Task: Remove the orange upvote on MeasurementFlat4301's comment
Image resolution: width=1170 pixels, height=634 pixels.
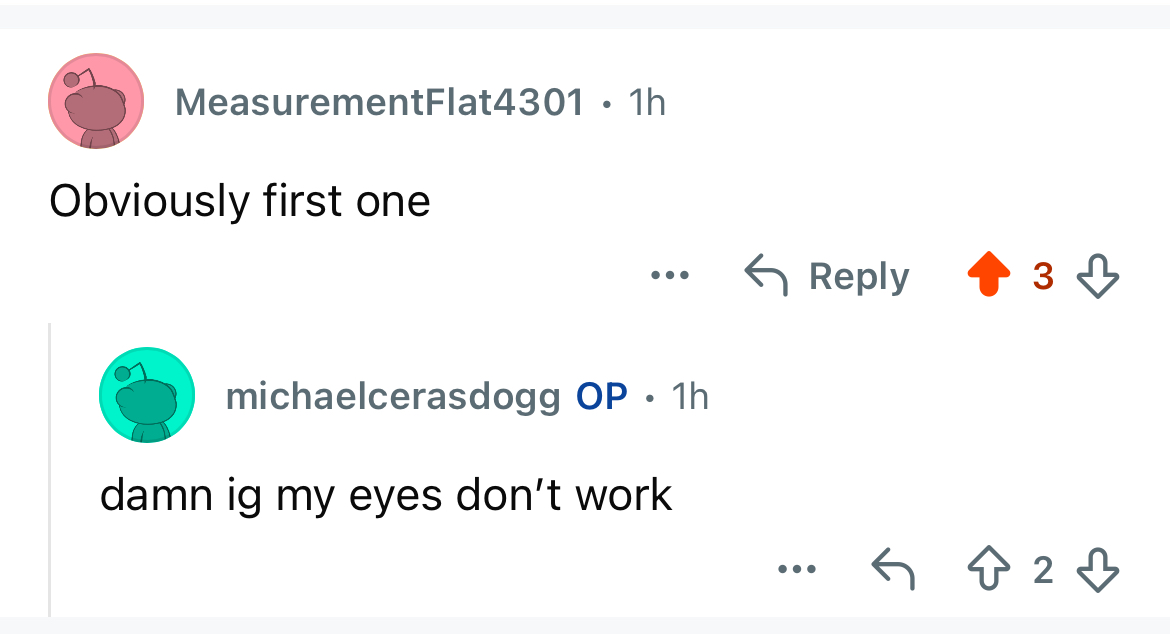Action: (988, 276)
